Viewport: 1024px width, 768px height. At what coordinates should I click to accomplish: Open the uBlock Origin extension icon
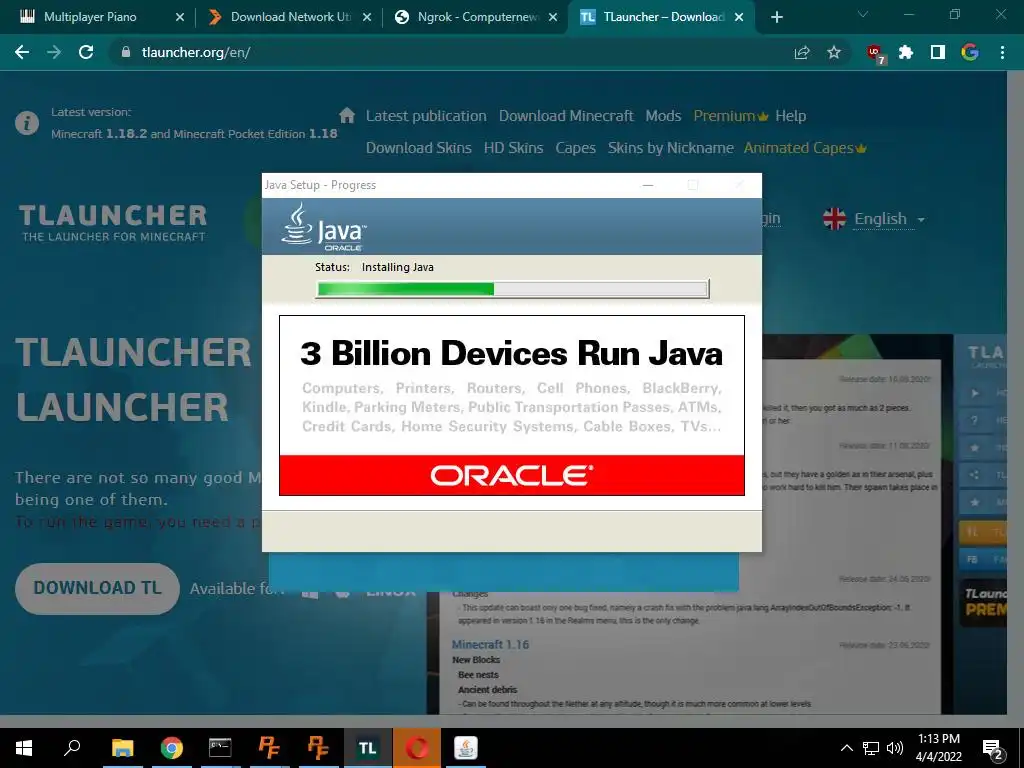[875, 54]
